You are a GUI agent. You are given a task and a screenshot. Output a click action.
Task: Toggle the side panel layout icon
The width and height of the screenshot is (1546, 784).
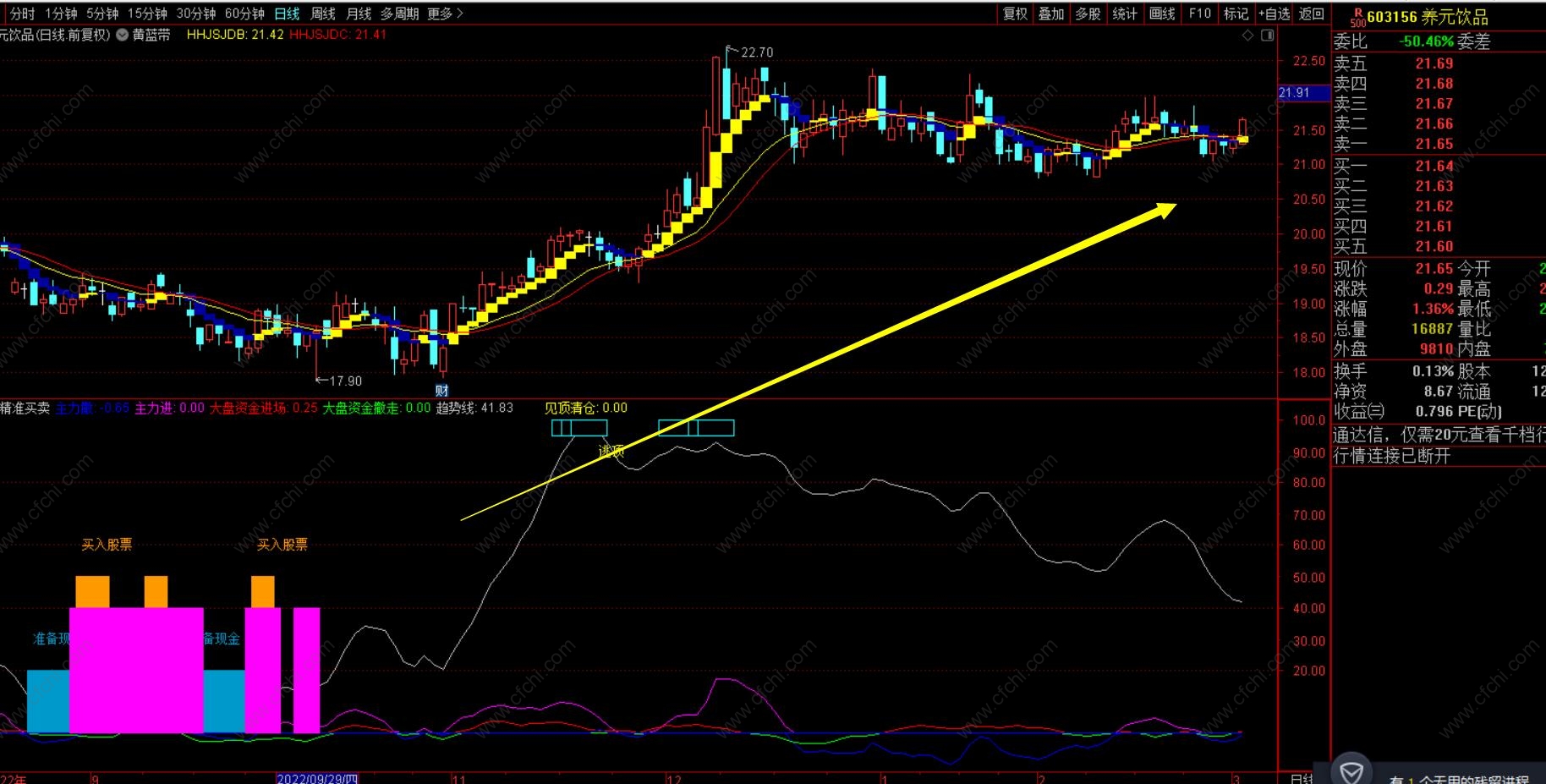[x=1267, y=35]
